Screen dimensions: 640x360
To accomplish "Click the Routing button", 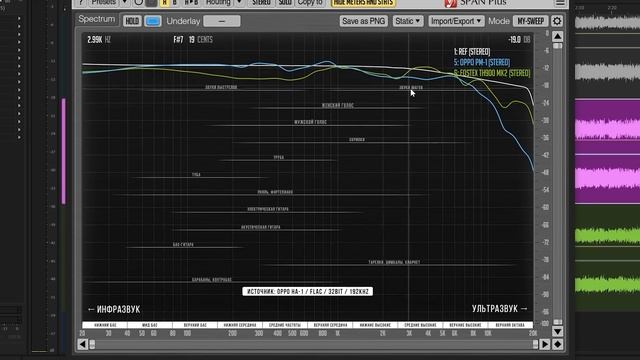I will tap(218, 2).
